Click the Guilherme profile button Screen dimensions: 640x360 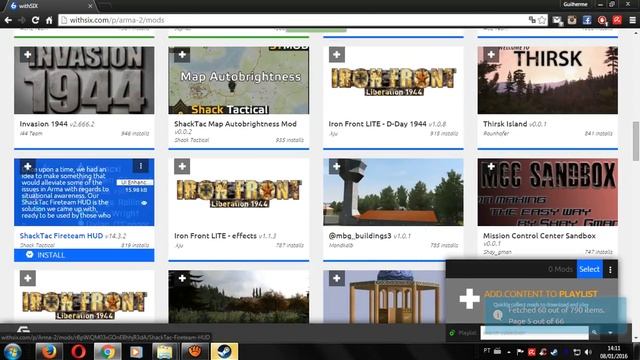click(x=576, y=4)
